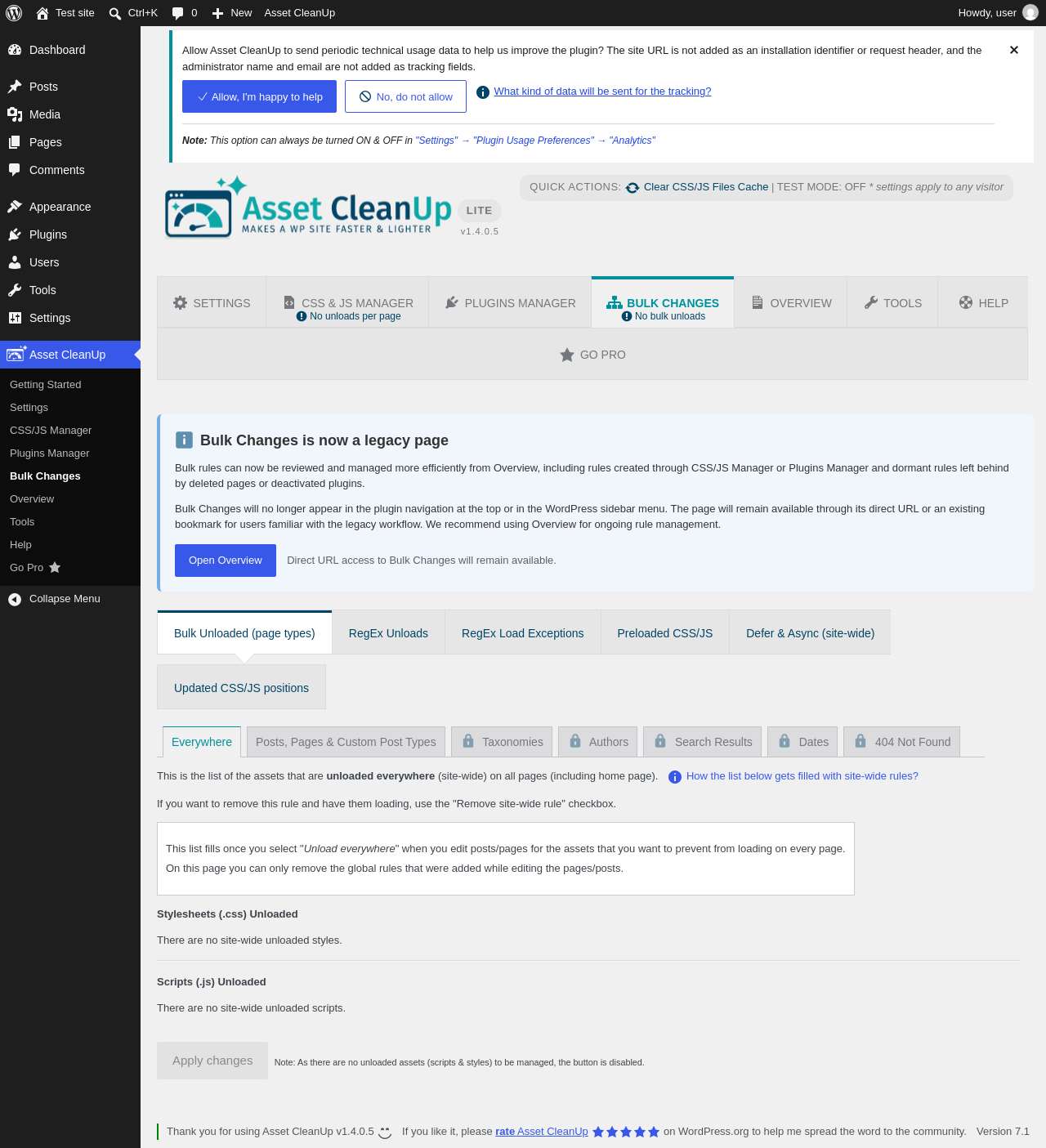Click the Asset CleanUp icon in sidebar
1046x1148 pixels.
point(16,354)
